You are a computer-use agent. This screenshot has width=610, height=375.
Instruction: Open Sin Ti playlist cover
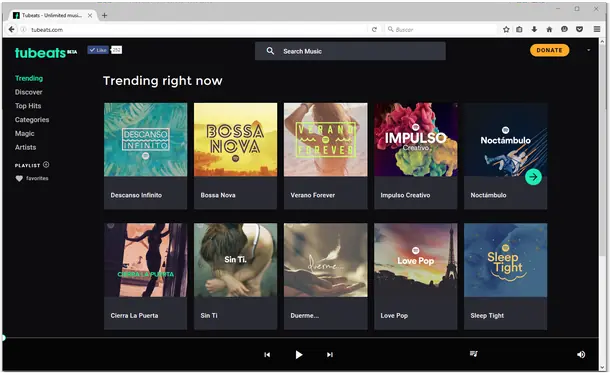tap(235, 260)
